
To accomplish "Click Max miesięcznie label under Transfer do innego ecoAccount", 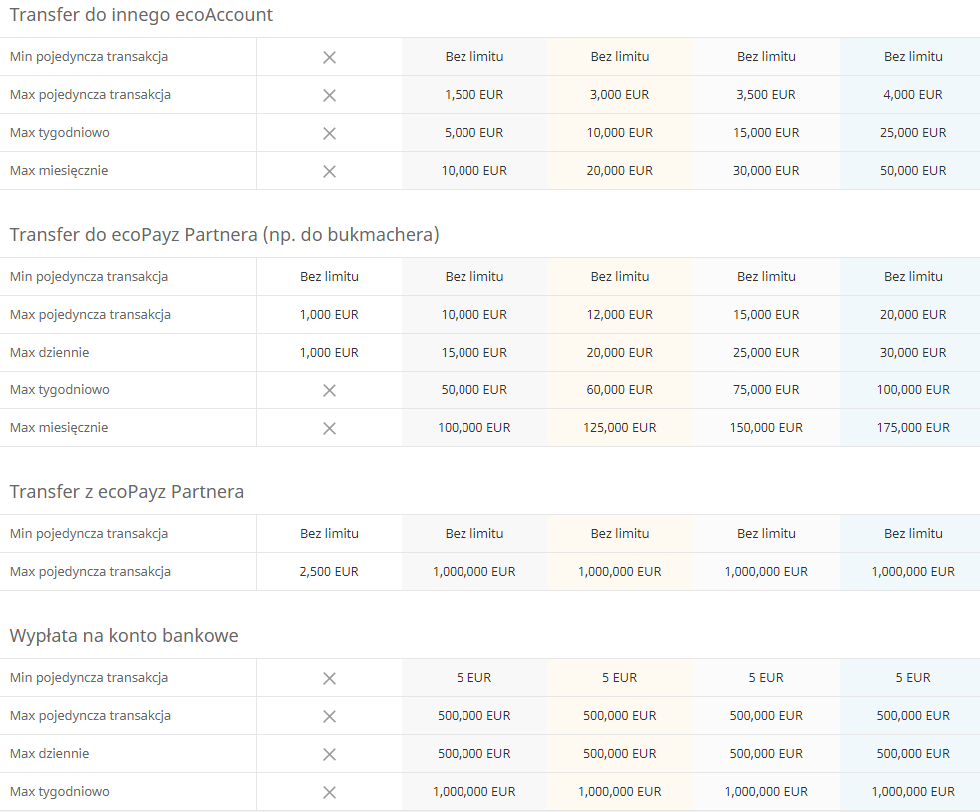I will pos(59,171).
